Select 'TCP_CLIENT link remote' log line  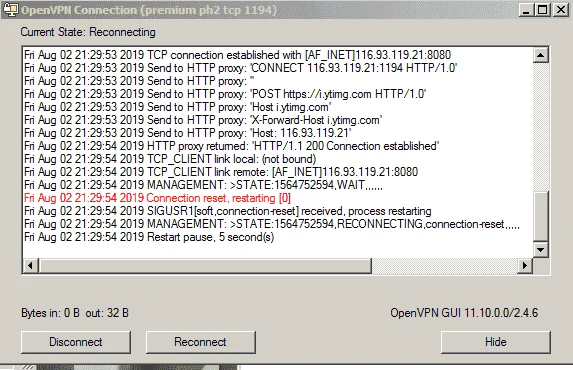(x=221, y=172)
